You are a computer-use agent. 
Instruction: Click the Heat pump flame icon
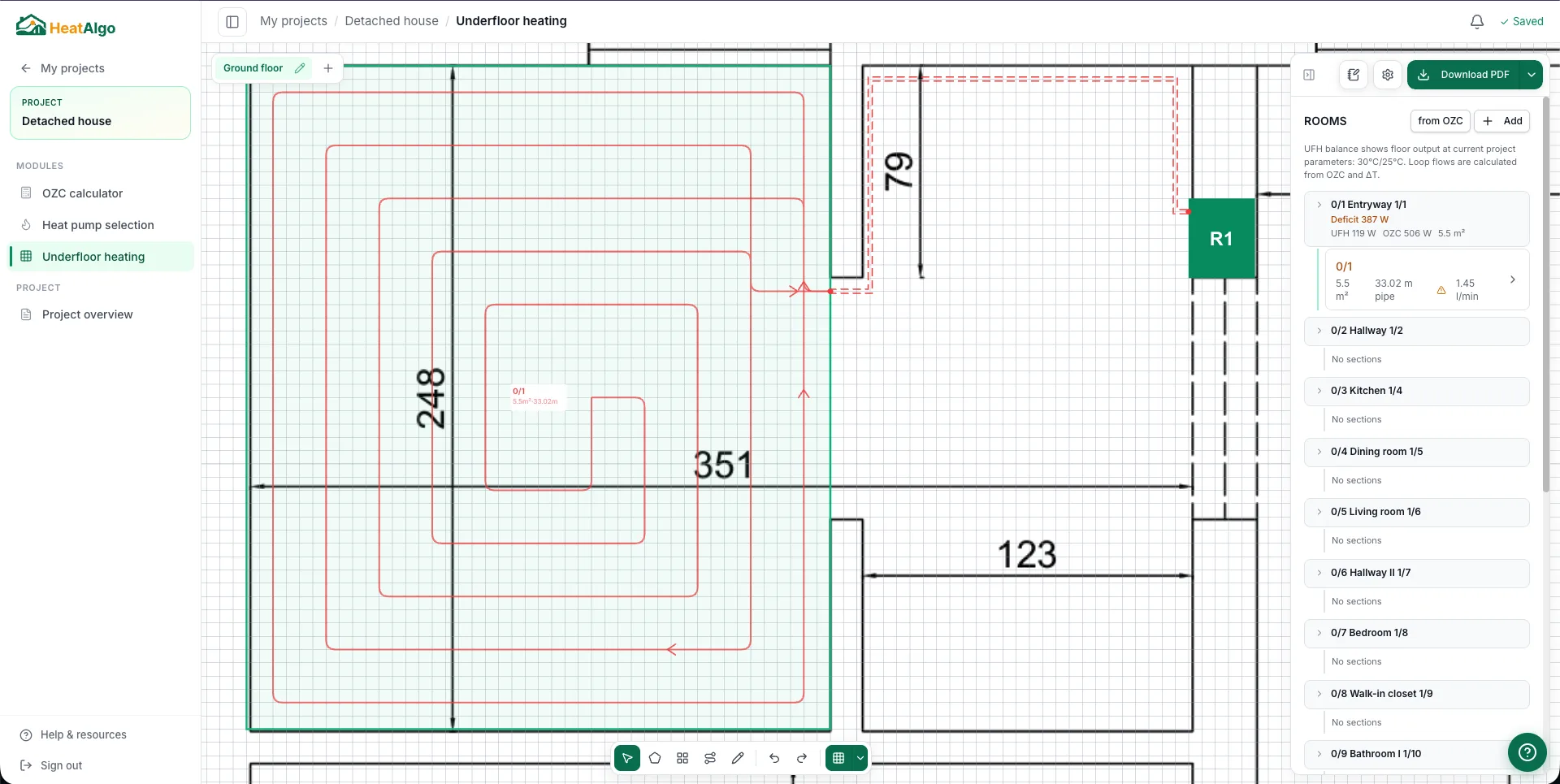(26, 225)
